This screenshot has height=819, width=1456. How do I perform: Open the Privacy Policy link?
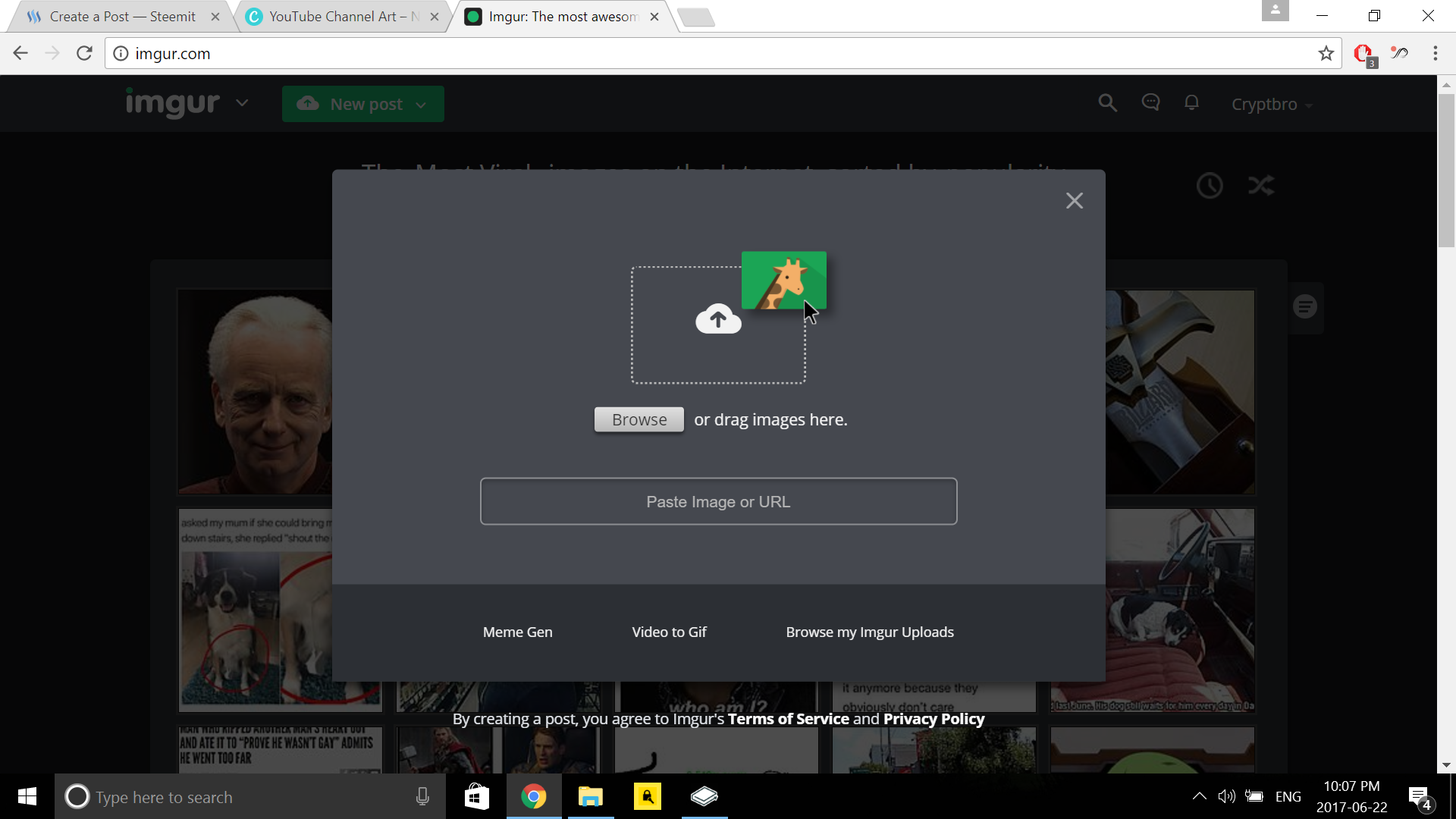tap(934, 719)
